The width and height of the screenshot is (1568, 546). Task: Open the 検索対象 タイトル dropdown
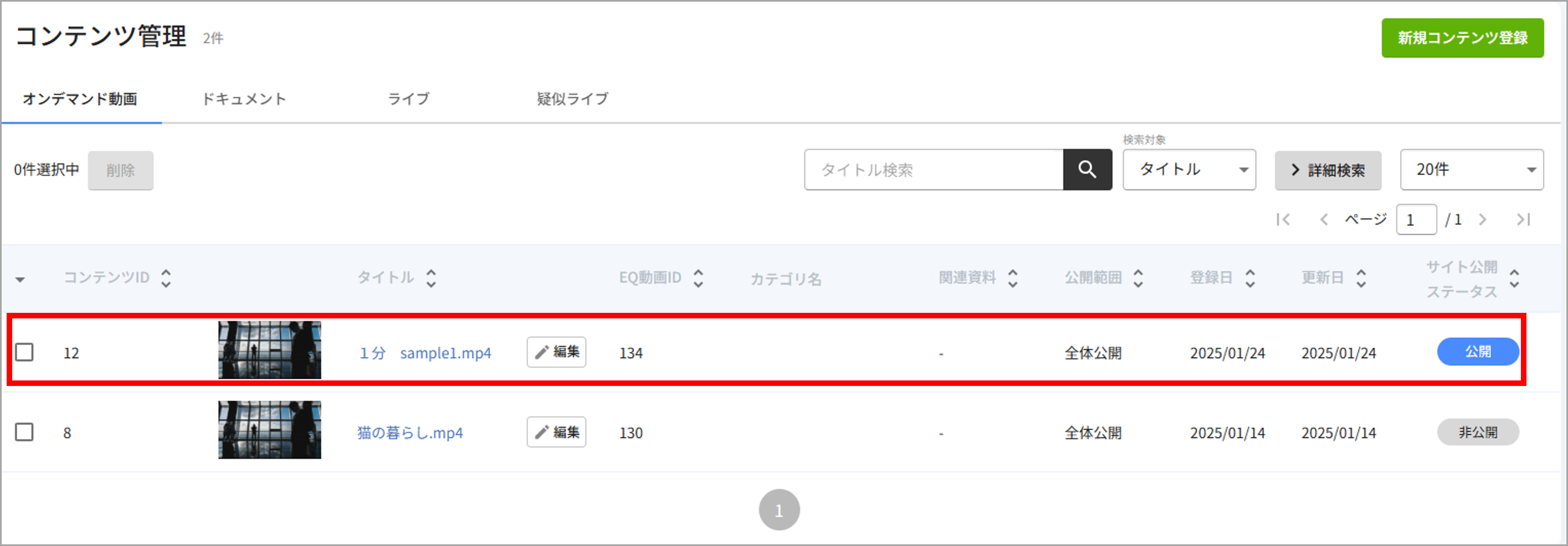tap(1189, 169)
